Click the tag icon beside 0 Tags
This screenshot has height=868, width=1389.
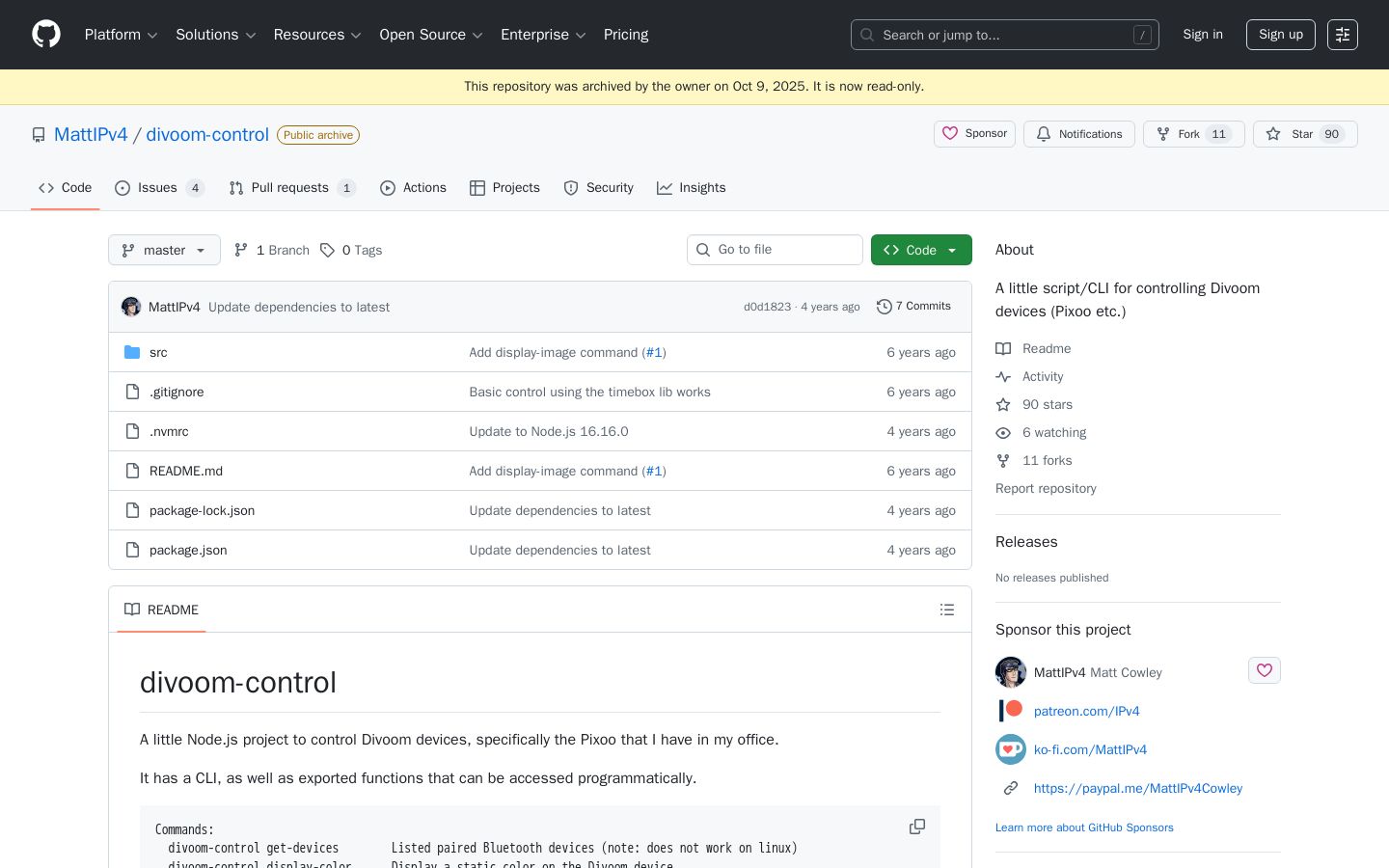point(328,250)
